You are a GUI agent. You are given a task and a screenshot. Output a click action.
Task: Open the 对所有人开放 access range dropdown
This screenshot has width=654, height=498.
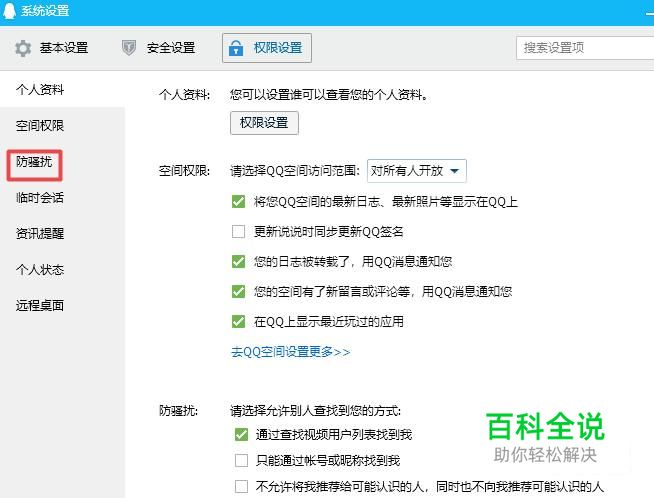click(417, 171)
